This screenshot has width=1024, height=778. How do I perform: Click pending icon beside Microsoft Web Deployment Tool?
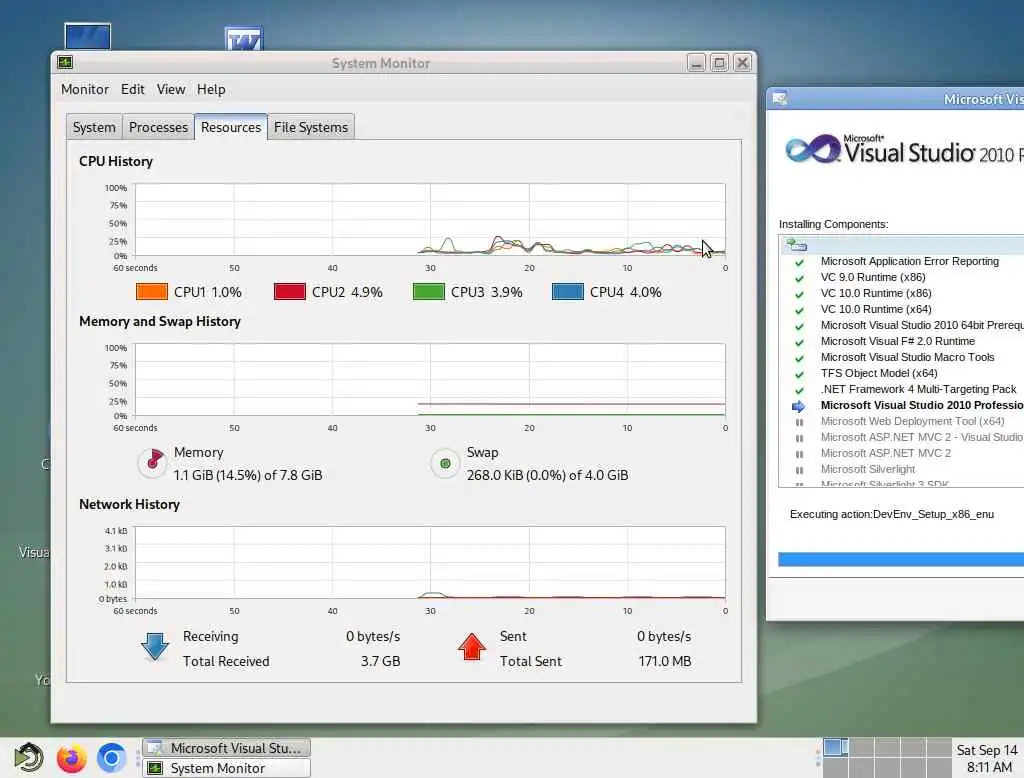pyautogui.click(x=799, y=422)
